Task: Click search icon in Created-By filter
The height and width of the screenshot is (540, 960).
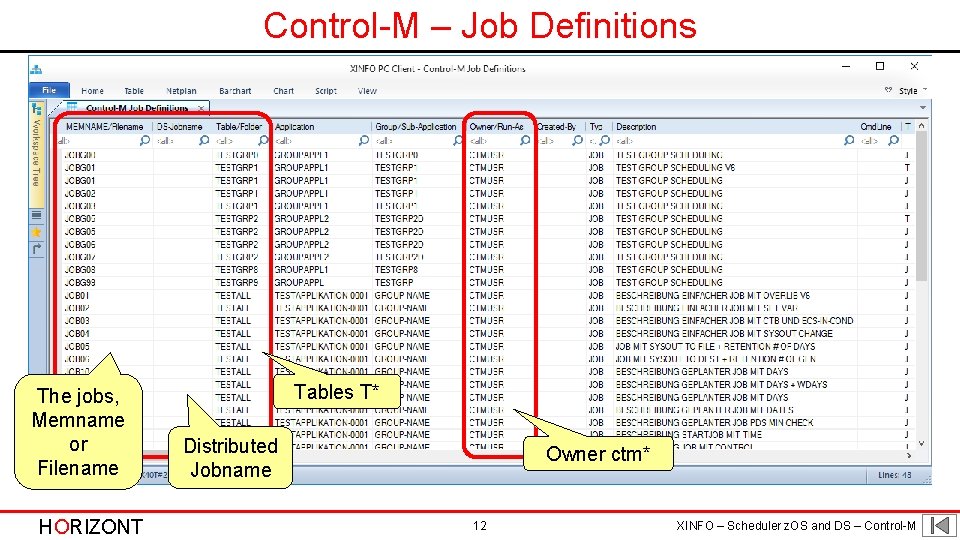Action: coord(577,140)
